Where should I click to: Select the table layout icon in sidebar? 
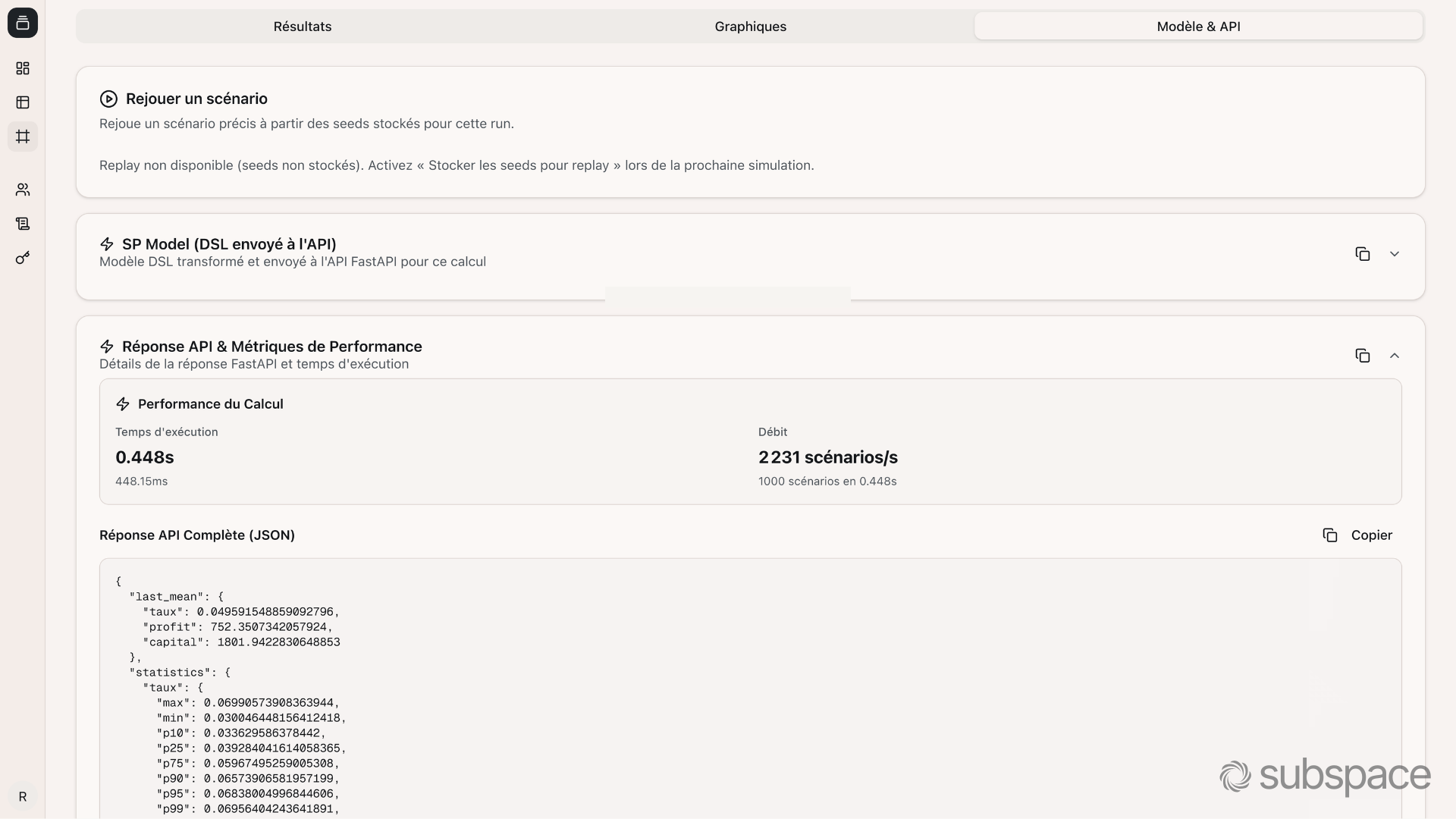(23, 102)
